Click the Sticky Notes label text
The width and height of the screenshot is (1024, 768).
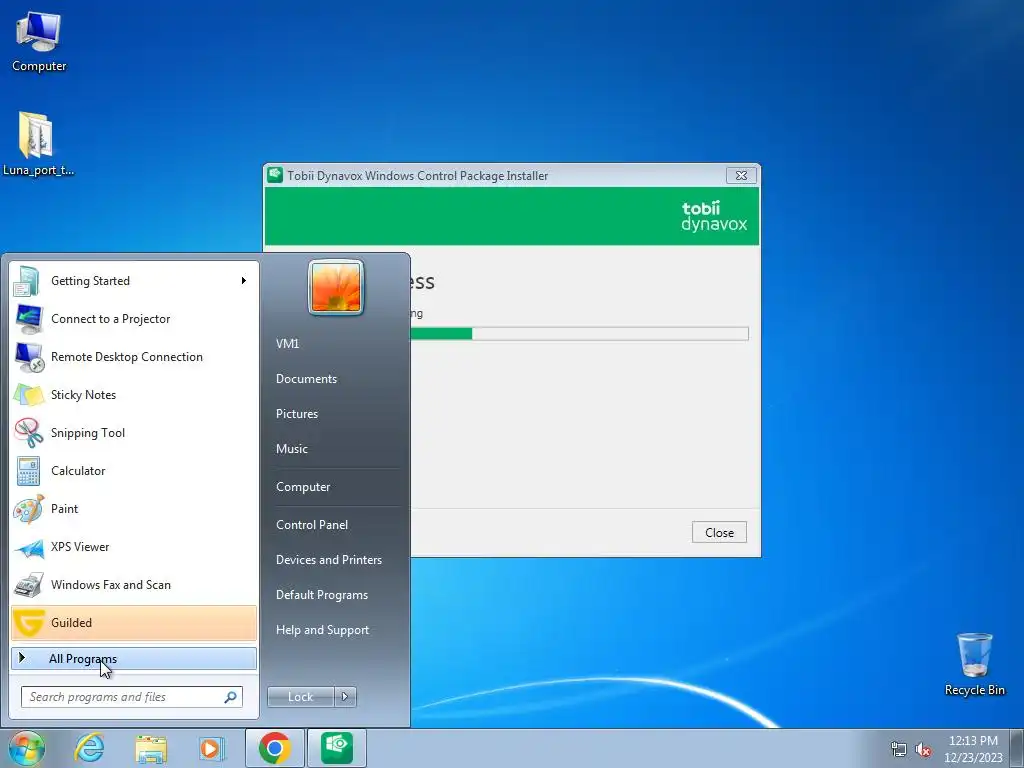coord(84,395)
